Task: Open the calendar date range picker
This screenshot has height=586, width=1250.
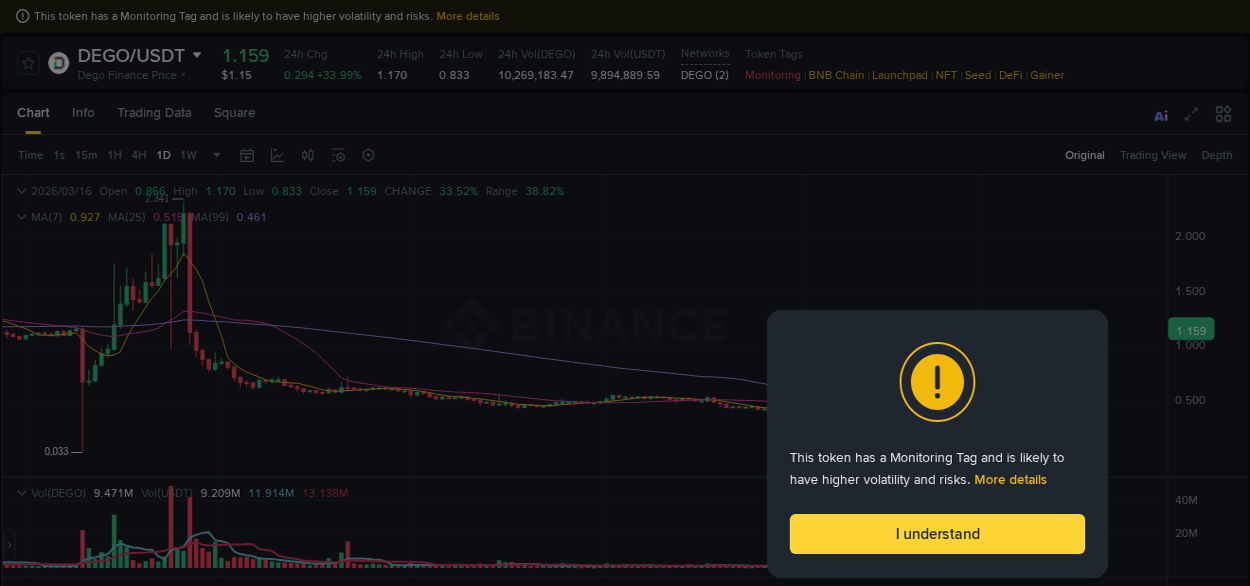Action: 247,155
